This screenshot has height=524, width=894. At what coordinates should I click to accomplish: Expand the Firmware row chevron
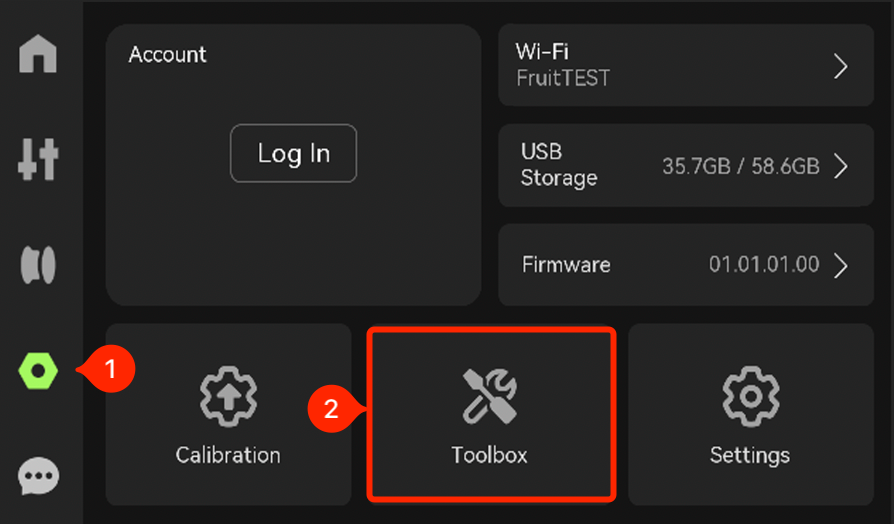coord(840,265)
